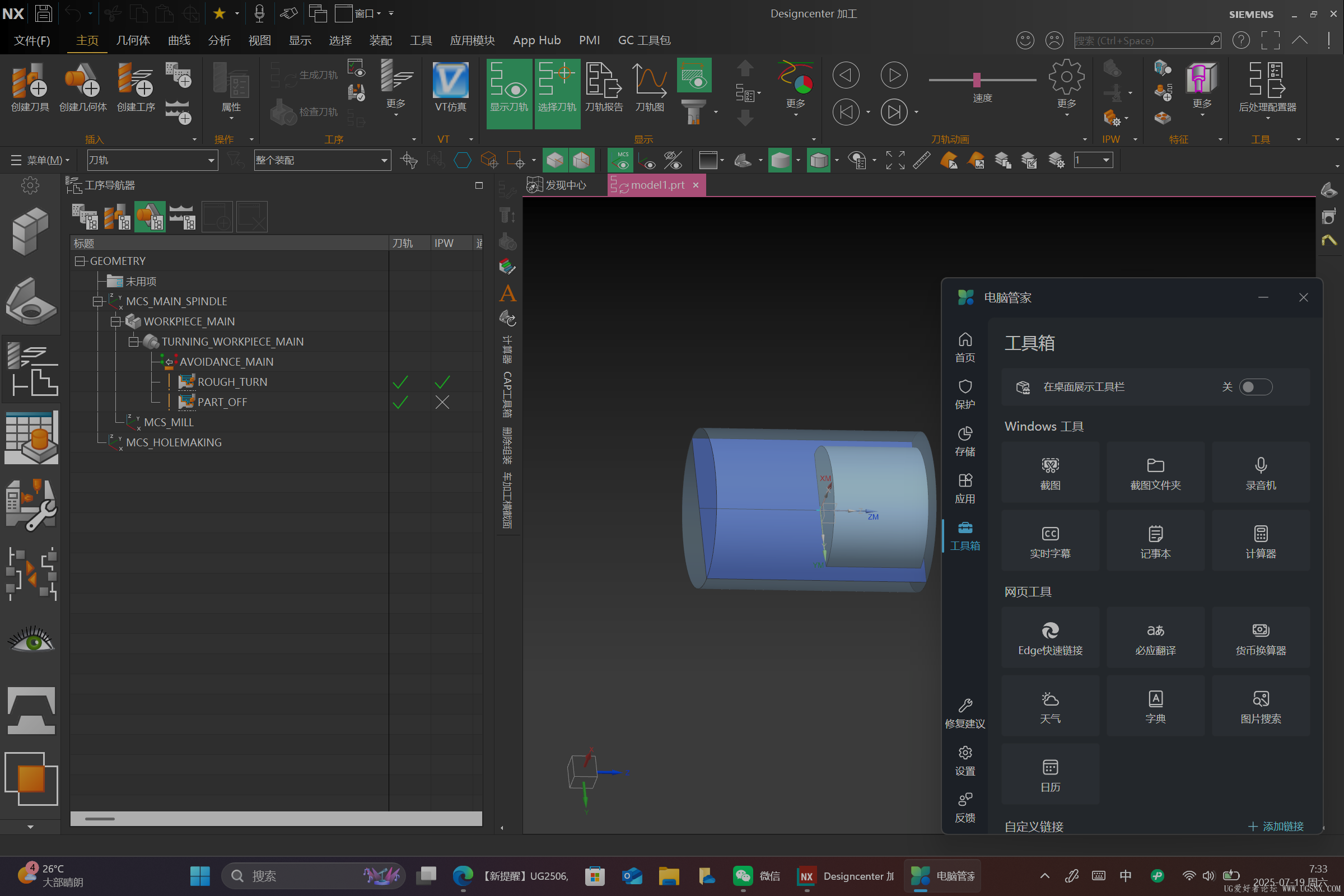The width and height of the screenshot is (1344, 896).
Task: Open the 分析 menu tab
Action: [x=219, y=40]
